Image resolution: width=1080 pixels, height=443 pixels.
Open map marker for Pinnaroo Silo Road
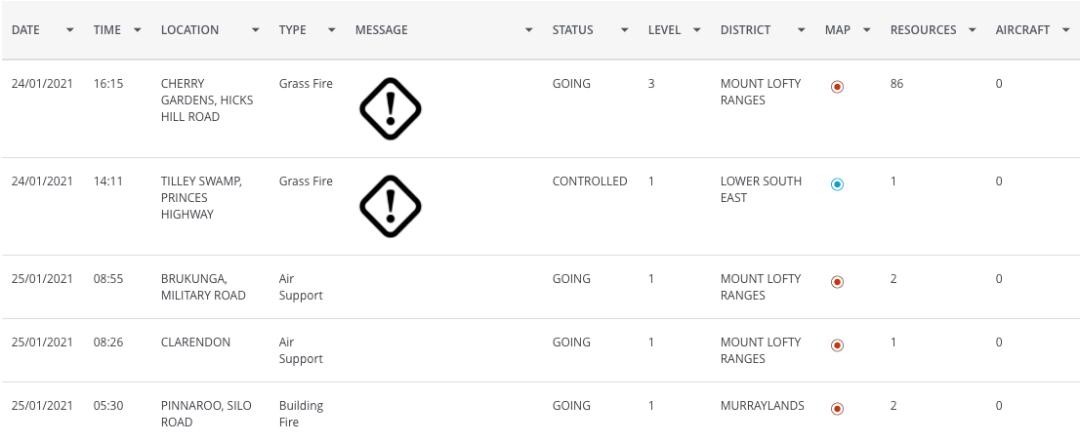point(837,409)
